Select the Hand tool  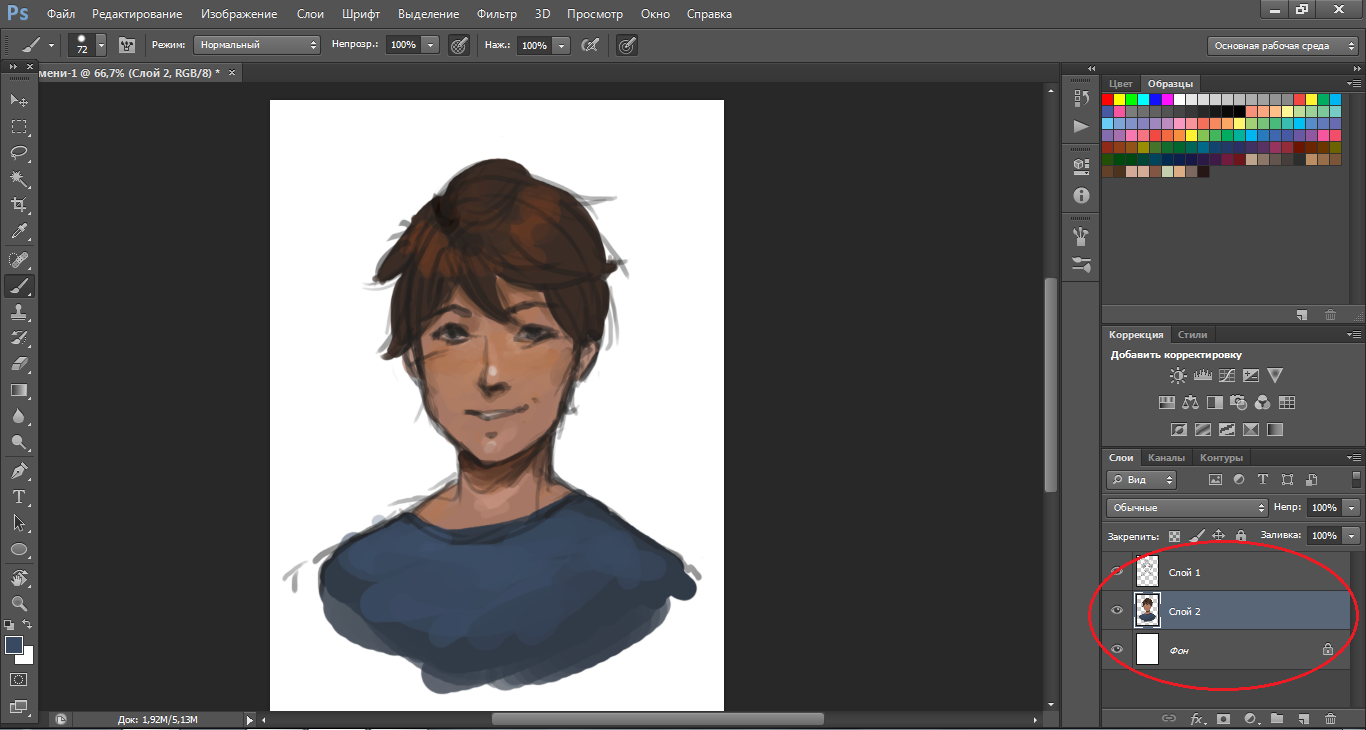pyautogui.click(x=19, y=578)
